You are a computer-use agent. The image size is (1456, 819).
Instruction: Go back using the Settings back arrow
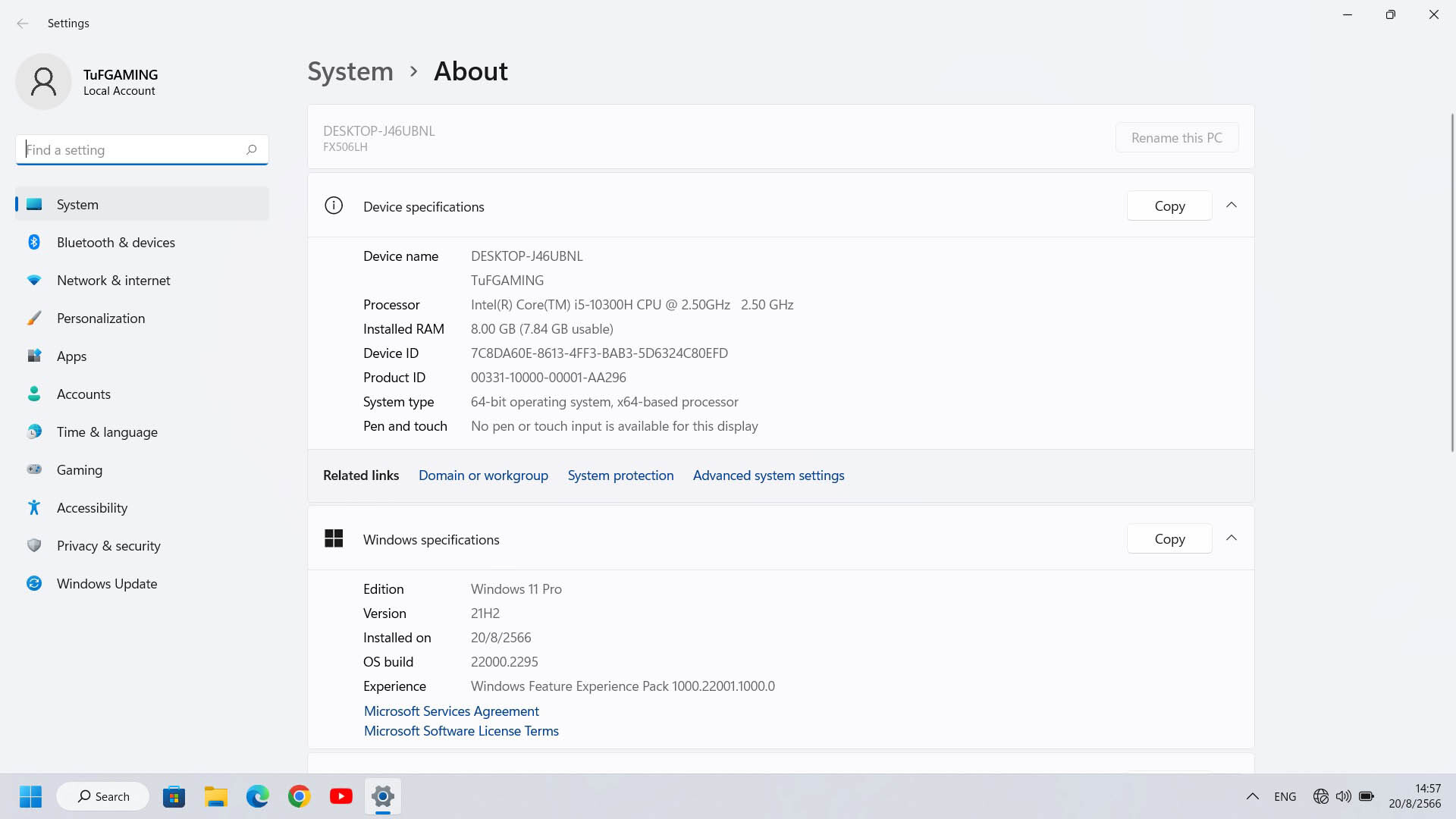click(23, 24)
